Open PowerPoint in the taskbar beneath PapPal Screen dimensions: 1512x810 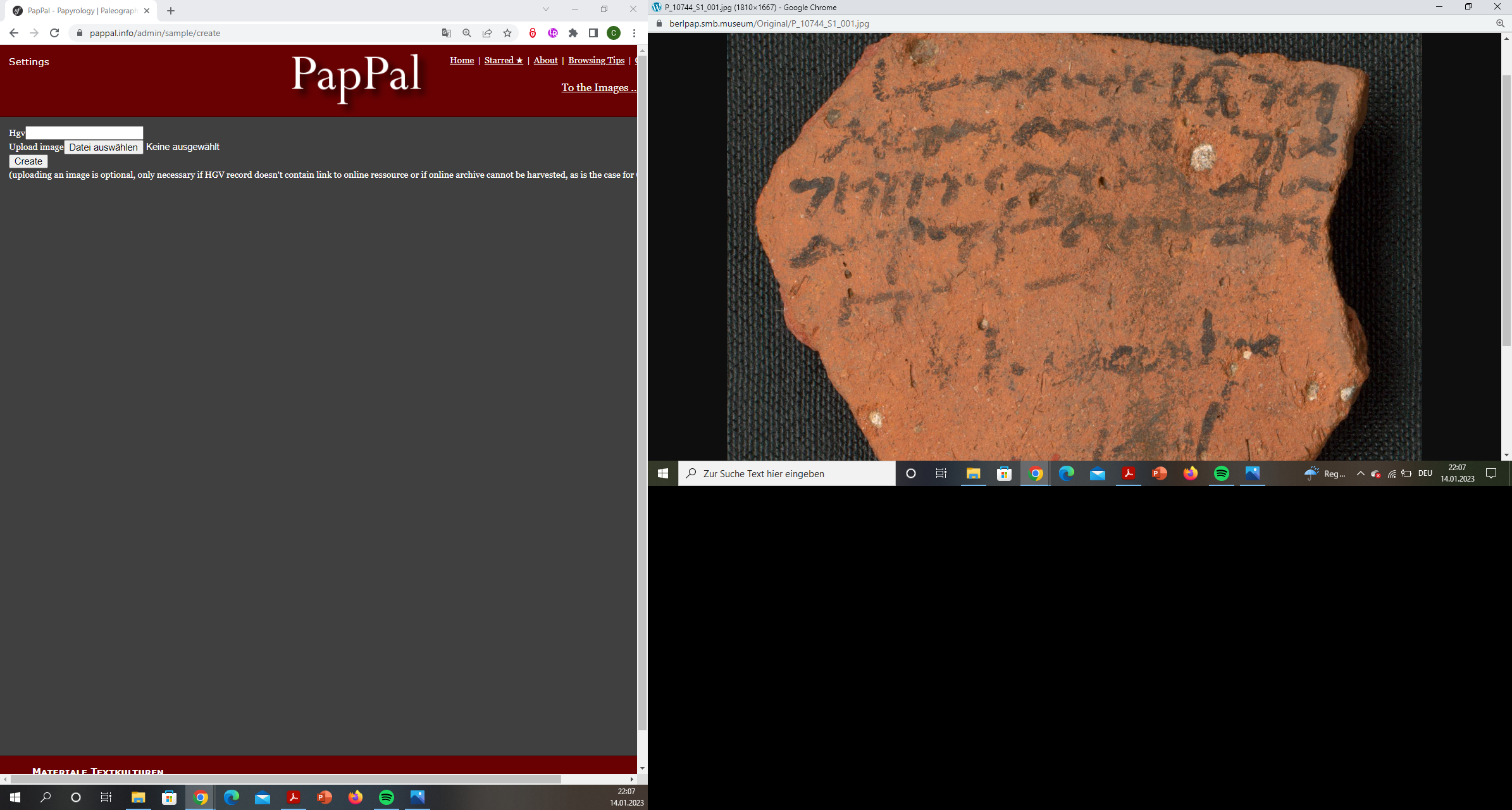pyautogui.click(x=325, y=797)
